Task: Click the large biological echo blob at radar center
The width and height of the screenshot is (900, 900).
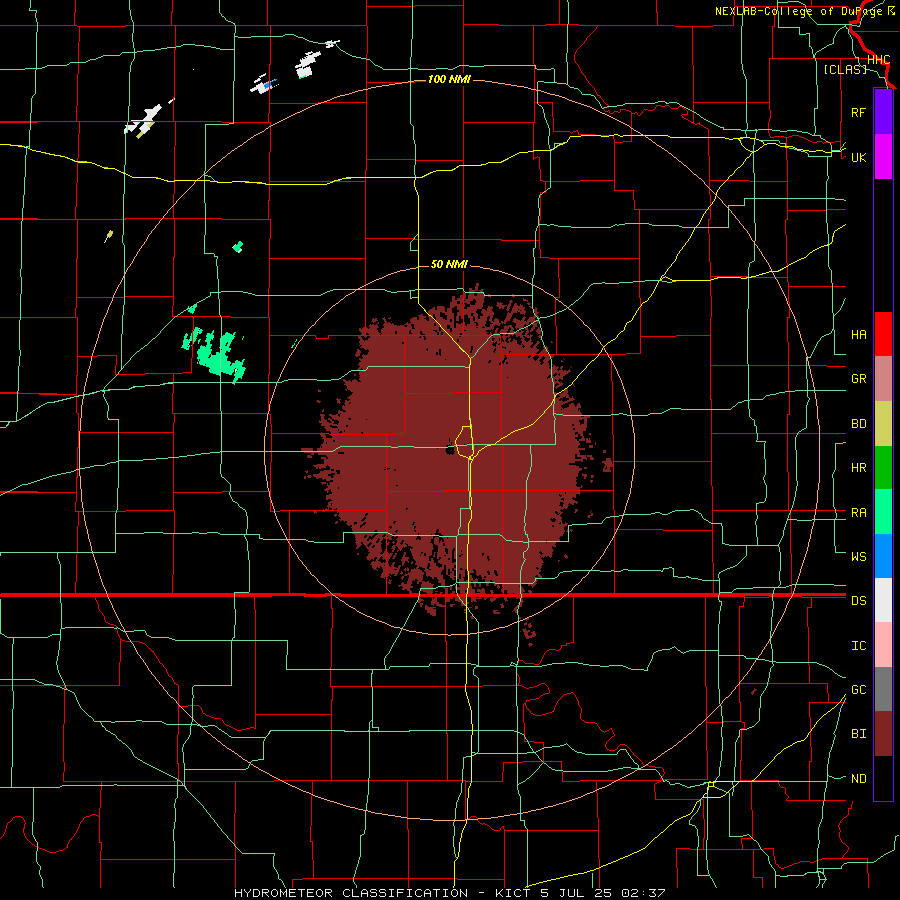Action: [x=453, y=453]
